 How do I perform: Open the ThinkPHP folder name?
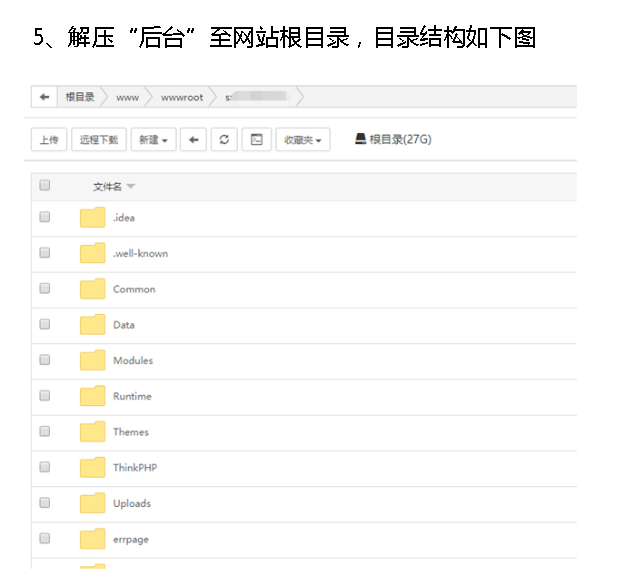click(x=135, y=468)
